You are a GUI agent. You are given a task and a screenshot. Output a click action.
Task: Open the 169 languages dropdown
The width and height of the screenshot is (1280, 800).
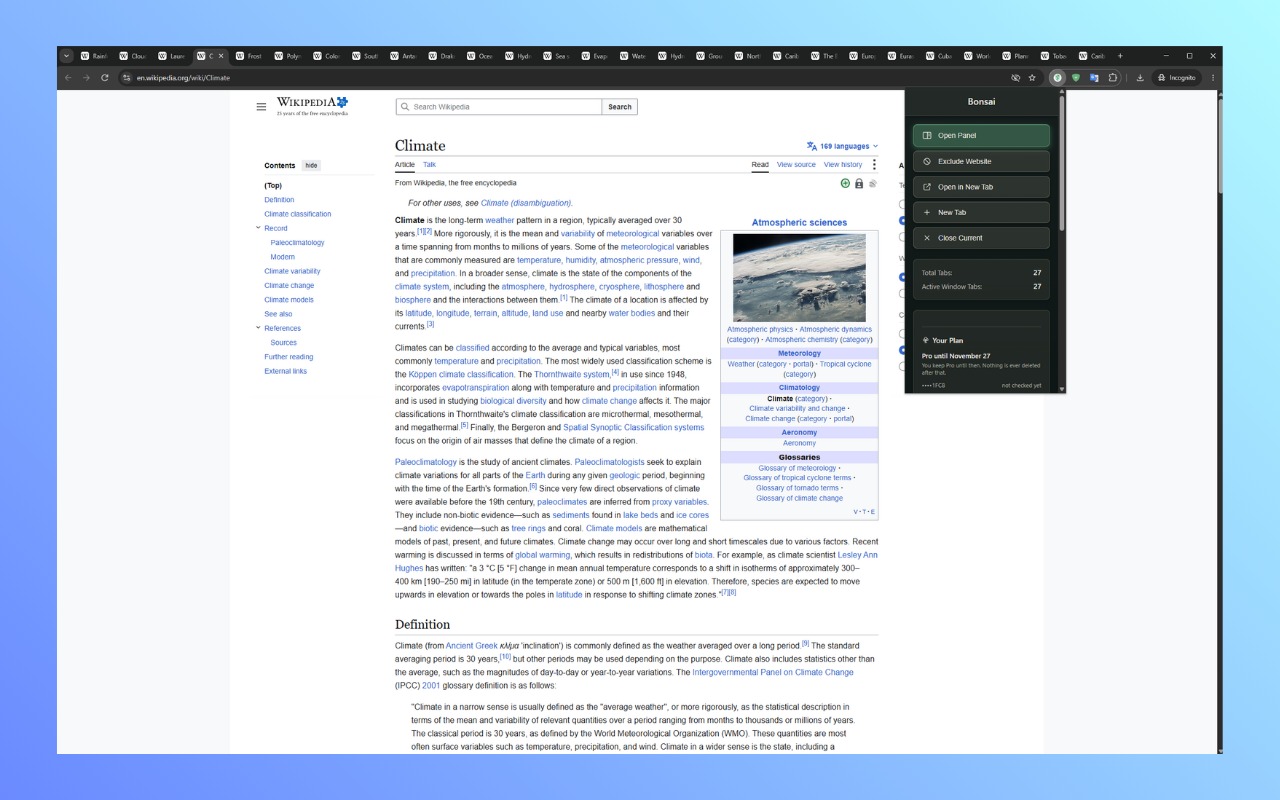point(843,146)
